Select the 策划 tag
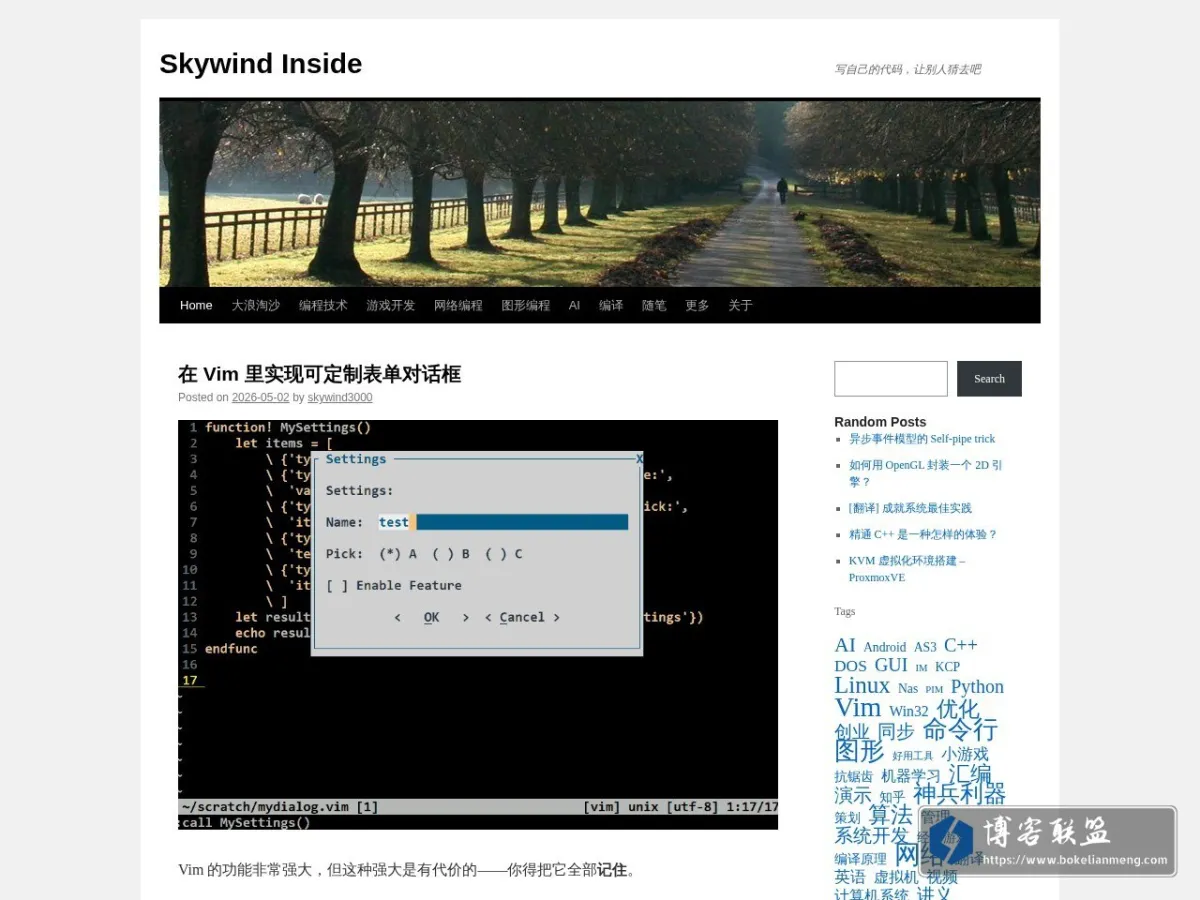This screenshot has width=1200, height=900. point(847,818)
